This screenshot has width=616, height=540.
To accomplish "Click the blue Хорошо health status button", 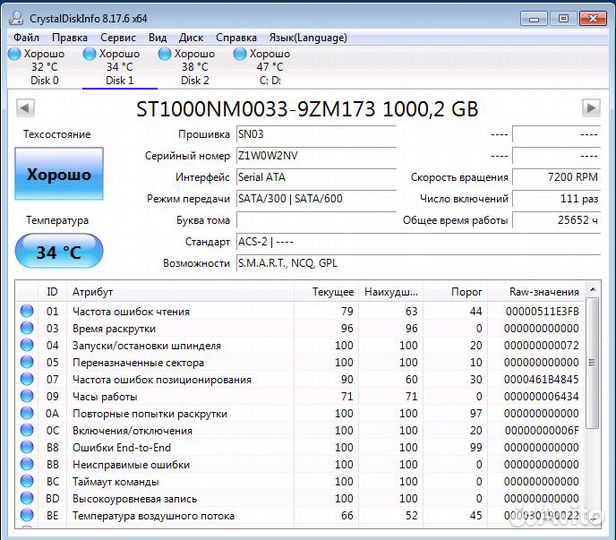I will (x=59, y=174).
